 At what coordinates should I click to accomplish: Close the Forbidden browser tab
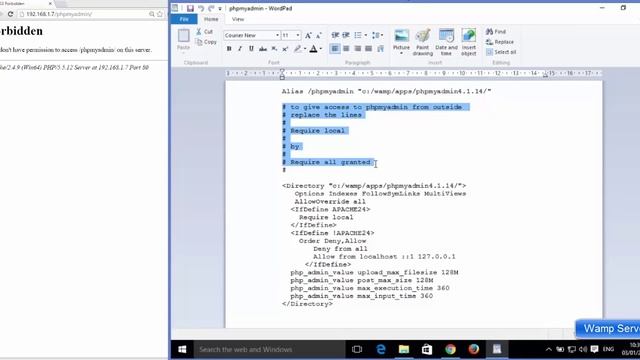(50, 3)
